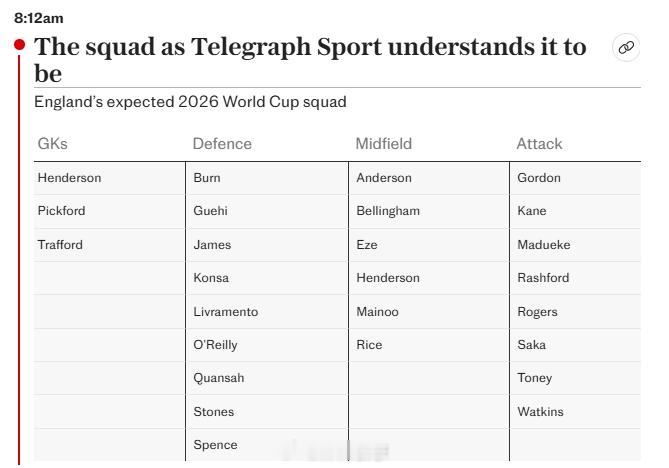The image size is (669, 468).
Task: Select Kane in the Attack column
Action: 532,211
